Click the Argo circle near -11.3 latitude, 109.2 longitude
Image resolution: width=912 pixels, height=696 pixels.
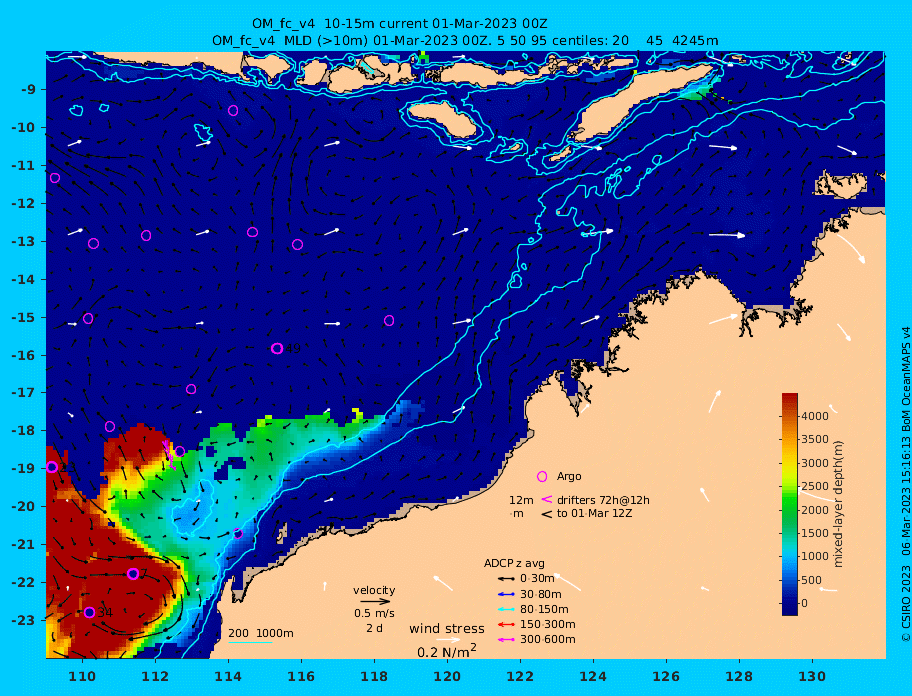click(55, 178)
